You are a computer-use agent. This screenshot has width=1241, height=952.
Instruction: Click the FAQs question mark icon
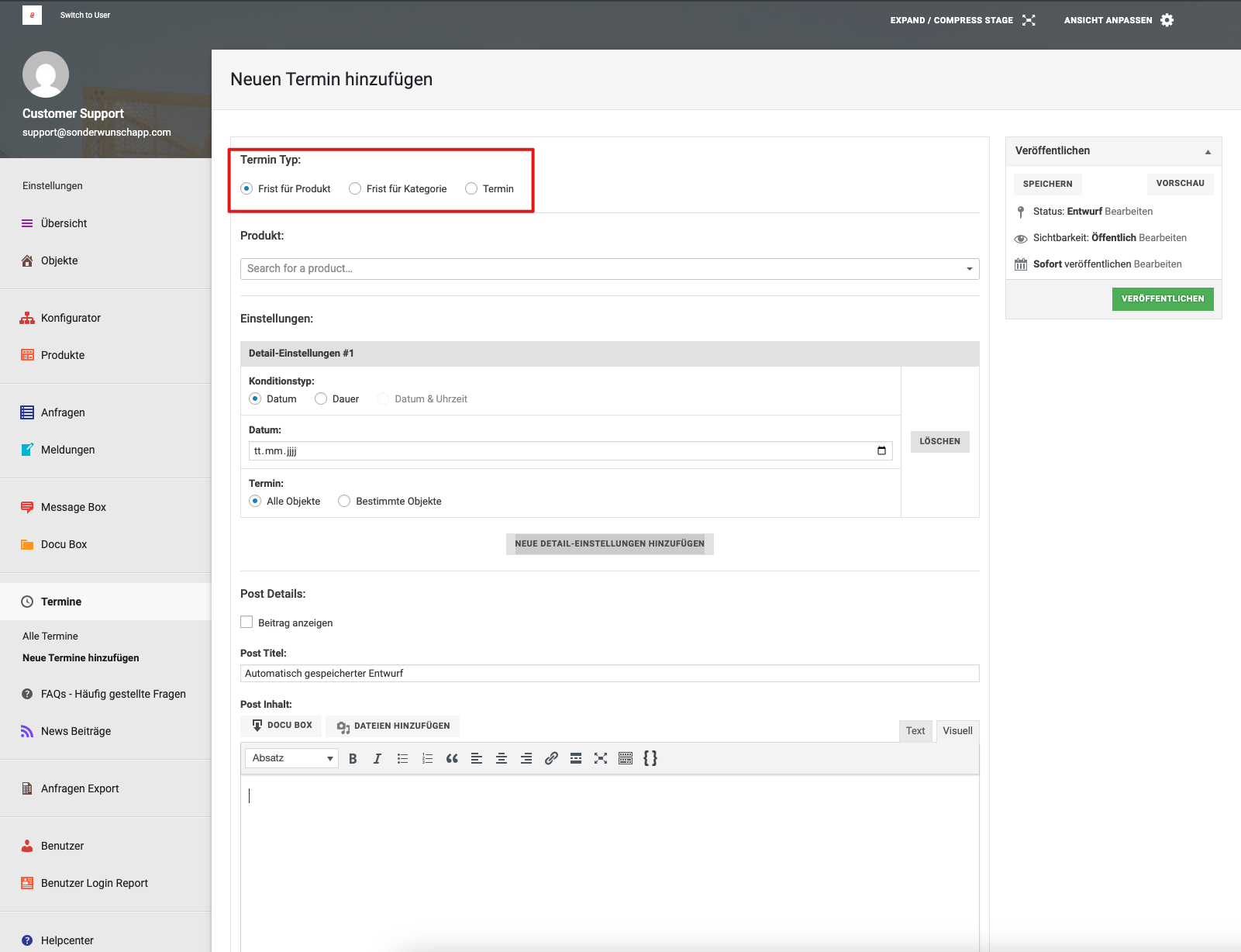click(27, 694)
